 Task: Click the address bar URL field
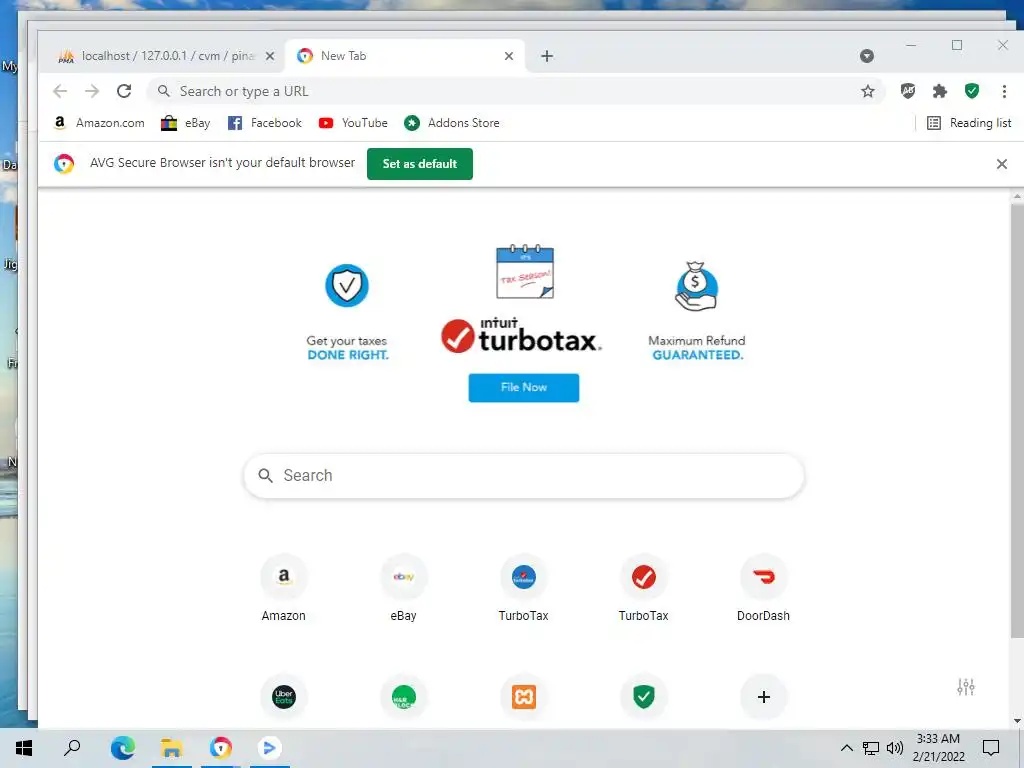516,91
